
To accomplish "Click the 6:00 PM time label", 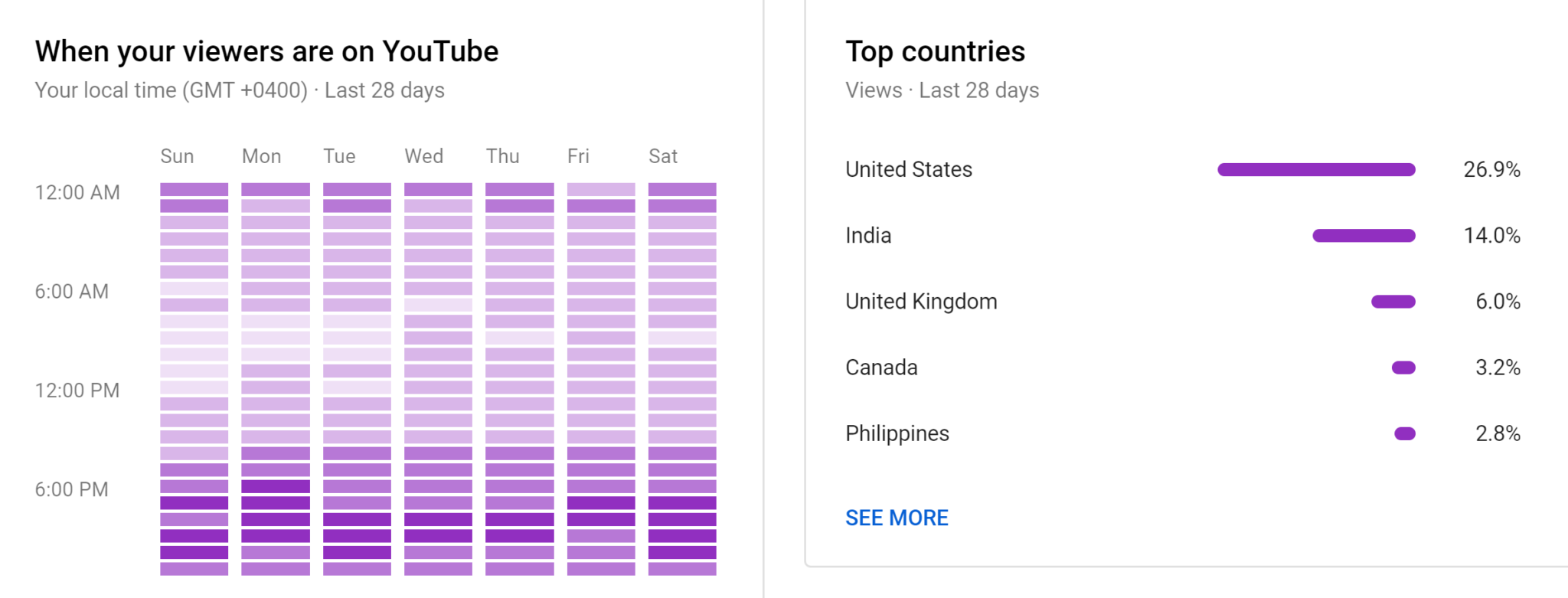I will tap(71, 489).
